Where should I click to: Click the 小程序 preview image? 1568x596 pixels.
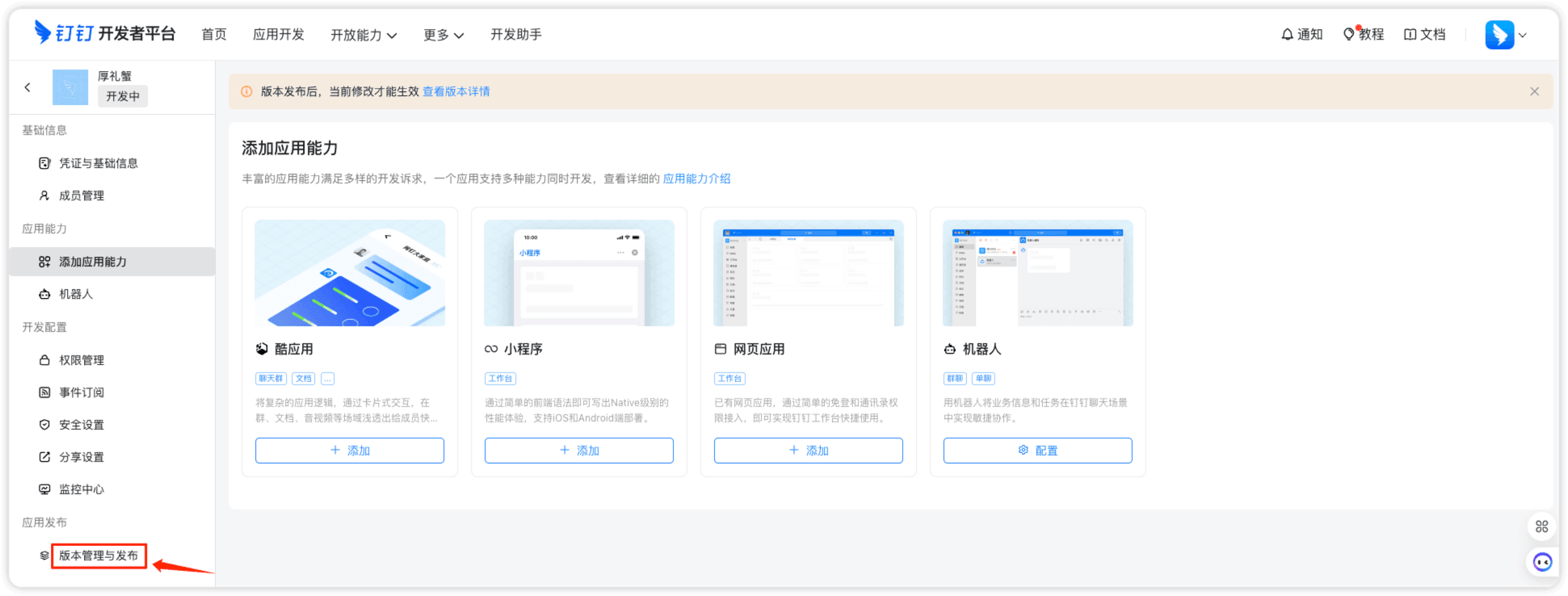click(579, 273)
